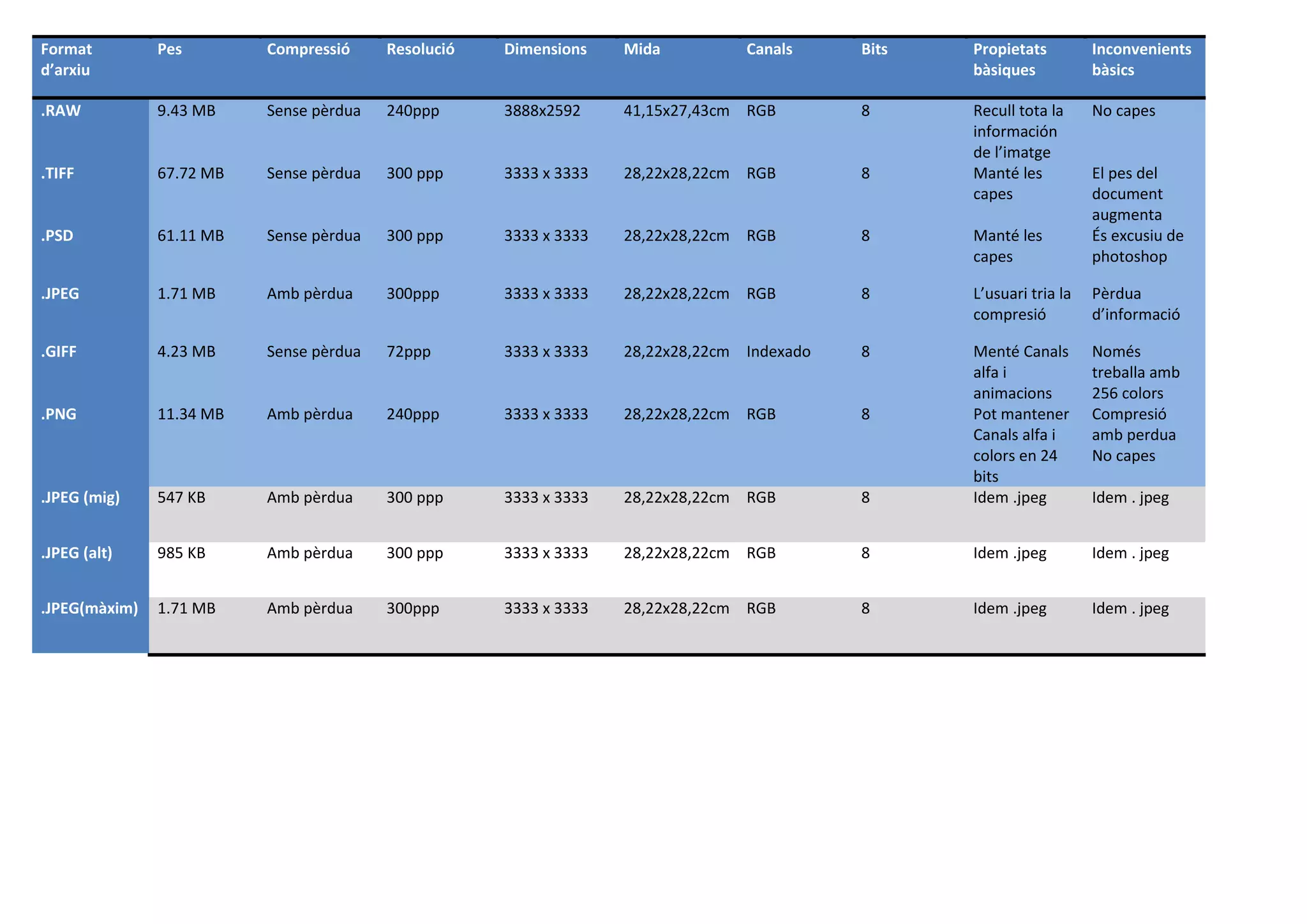Select the 'Compressió' header cell
The image size is (1307, 924).
308,49
